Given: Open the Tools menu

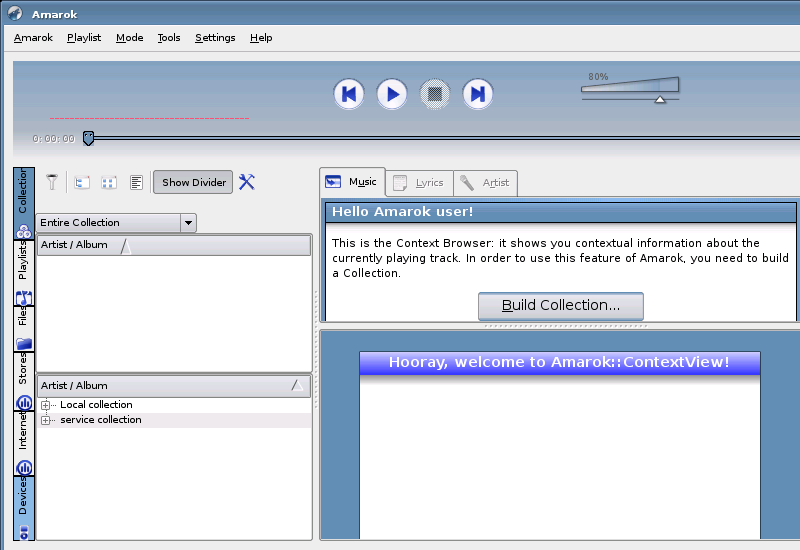Looking at the screenshot, I should [x=169, y=38].
